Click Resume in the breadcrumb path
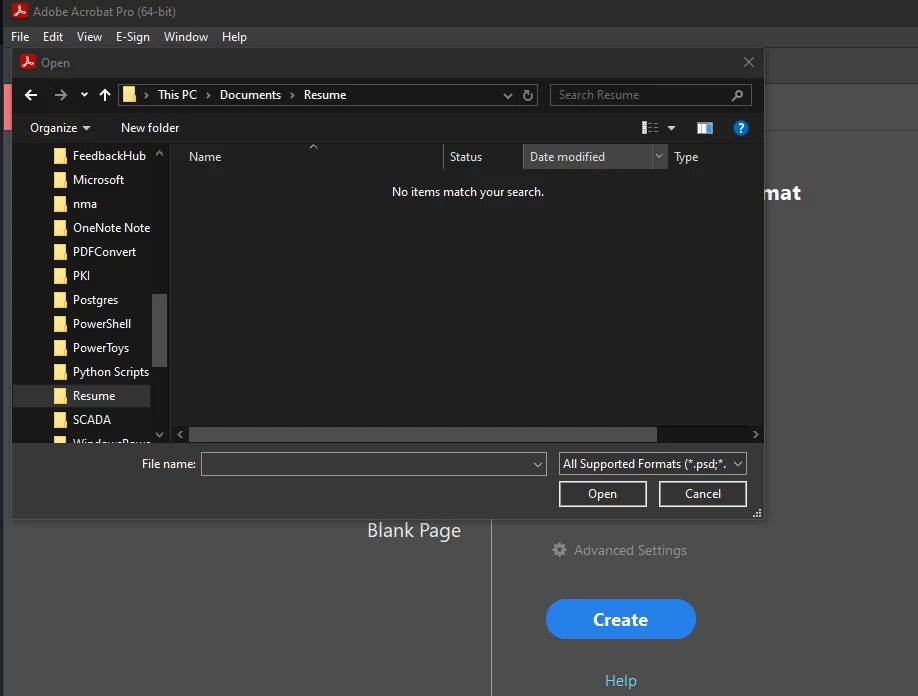The image size is (918, 696). pos(325,95)
